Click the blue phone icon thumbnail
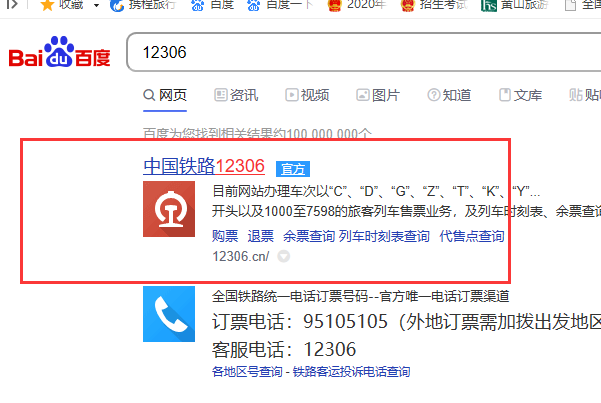The image size is (601, 403). 169,314
